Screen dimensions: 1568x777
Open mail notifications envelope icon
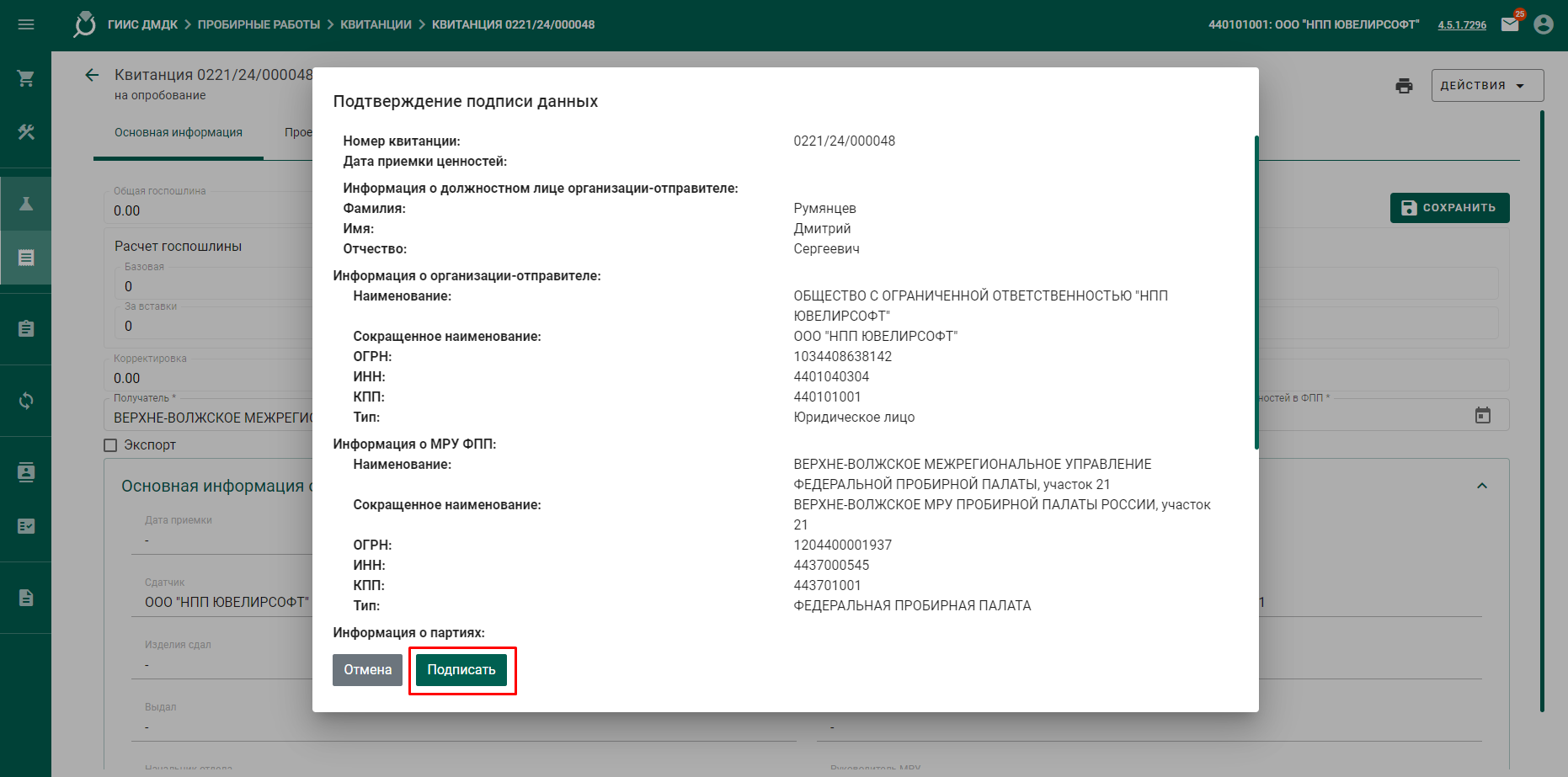click(1510, 24)
